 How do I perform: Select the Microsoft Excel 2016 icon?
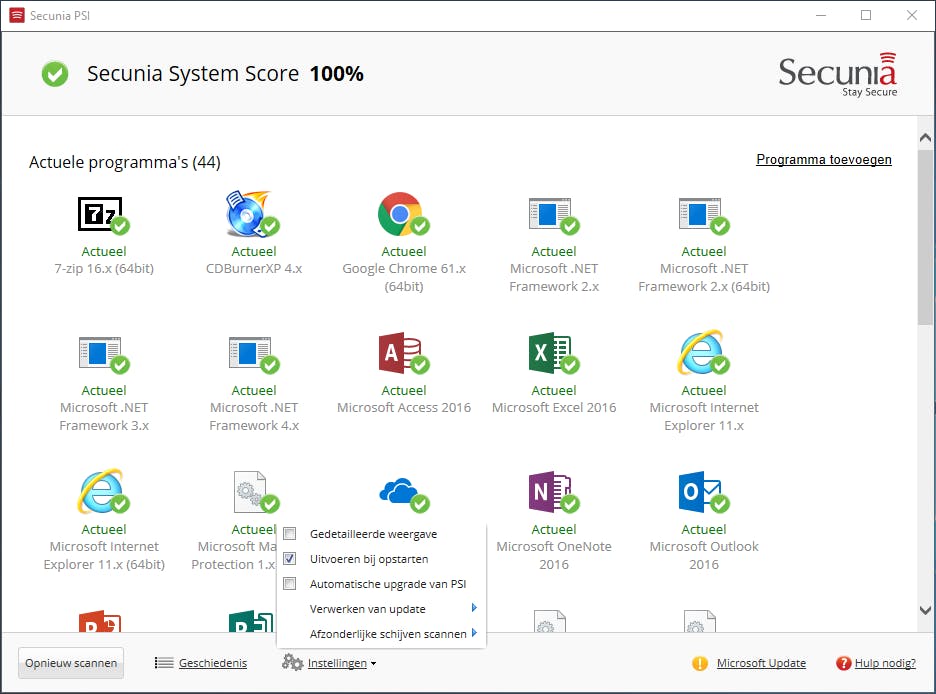[x=553, y=353]
